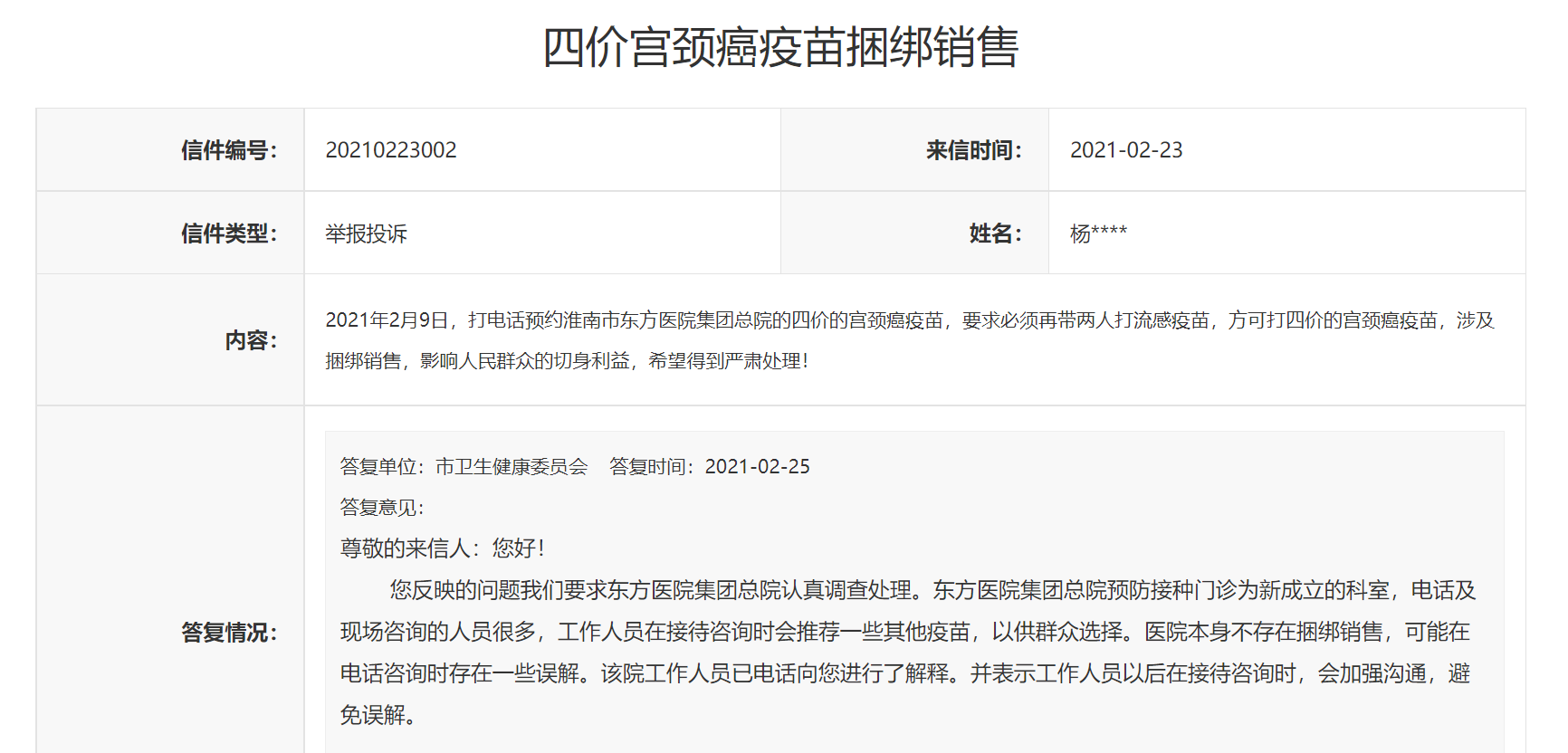Click the letter type 举报投诉
Viewport: 1568px width, 753px height.
[367, 234]
